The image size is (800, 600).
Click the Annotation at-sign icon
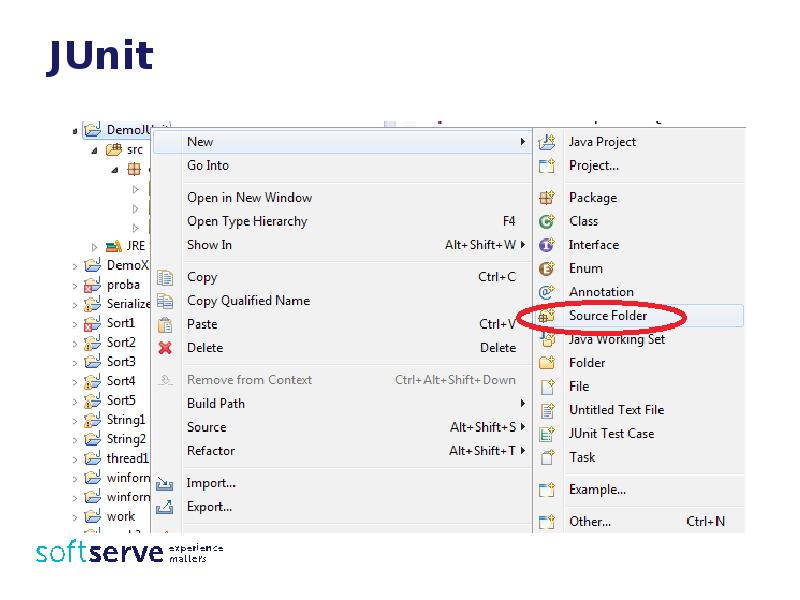[x=546, y=292]
